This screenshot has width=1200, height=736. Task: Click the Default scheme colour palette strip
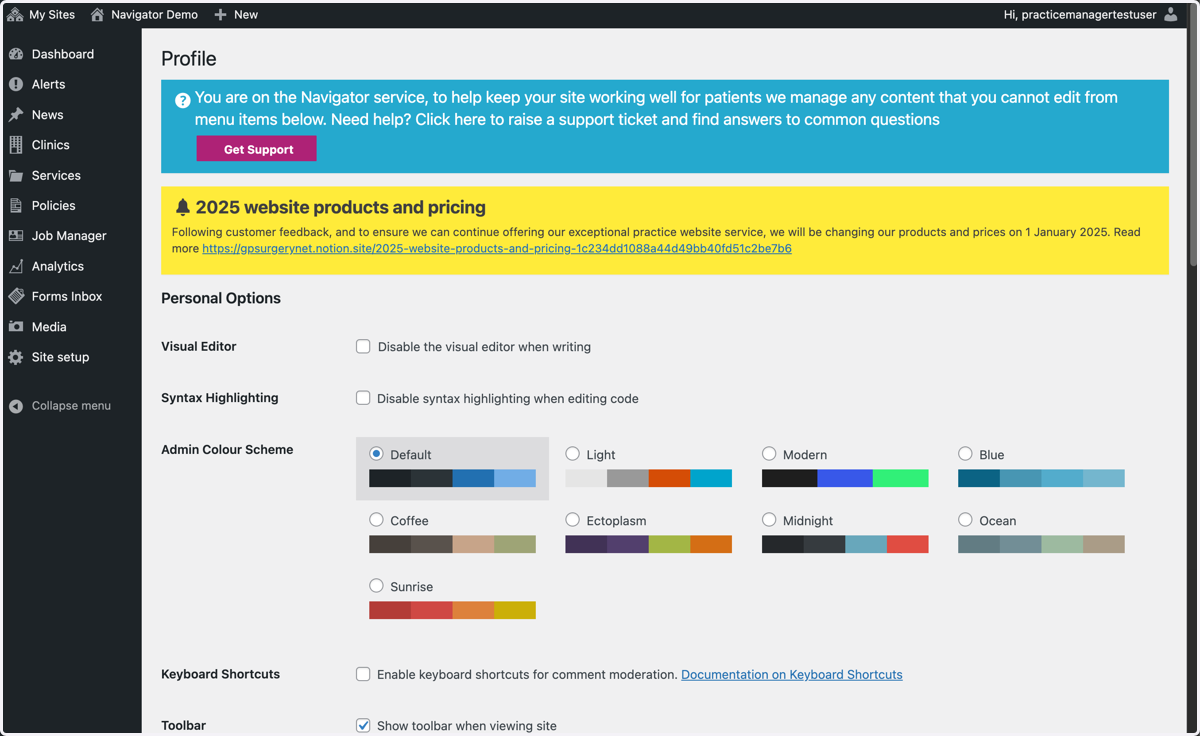pyautogui.click(x=452, y=479)
